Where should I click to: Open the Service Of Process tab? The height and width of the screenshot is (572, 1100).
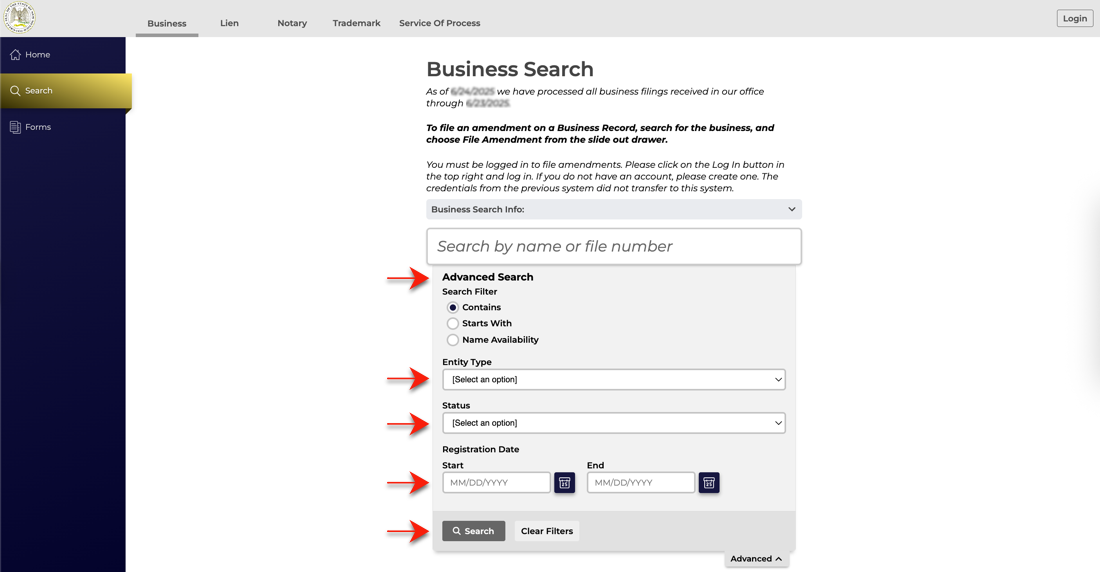click(440, 23)
